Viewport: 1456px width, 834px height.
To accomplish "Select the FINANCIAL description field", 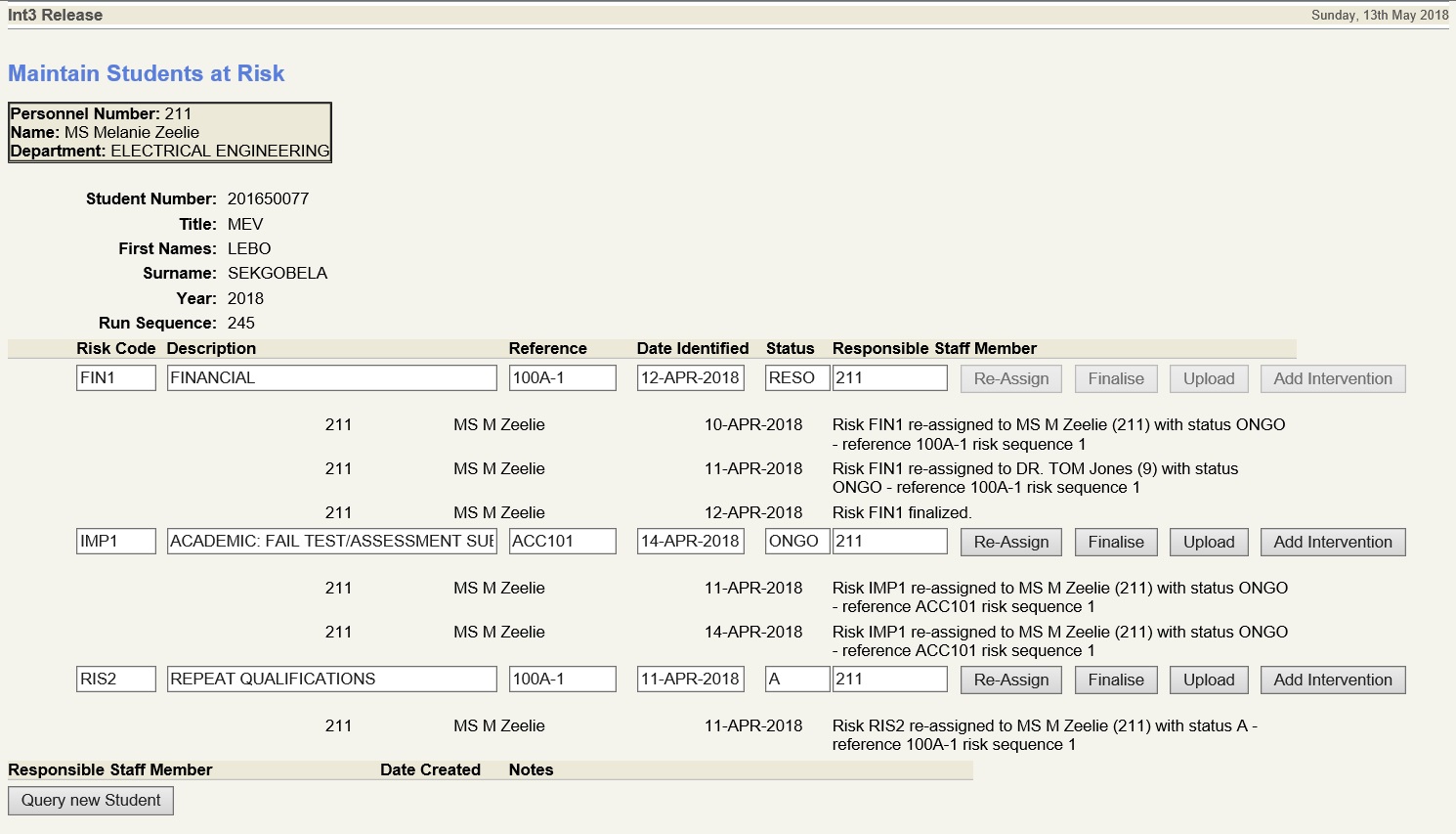I will [x=331, y=378].
